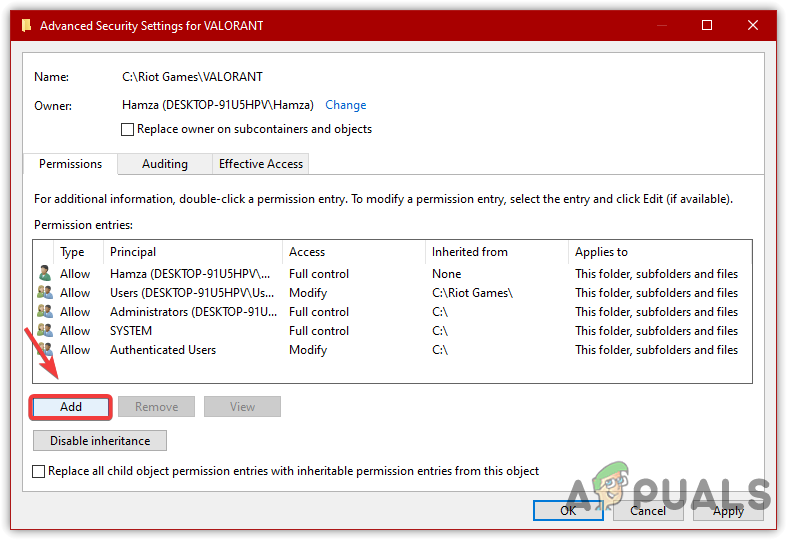Select the Users (DESKTOP-91U5HPV\Us... entry
This screenshot has width=787, height=540.
[x=192, y=293]
